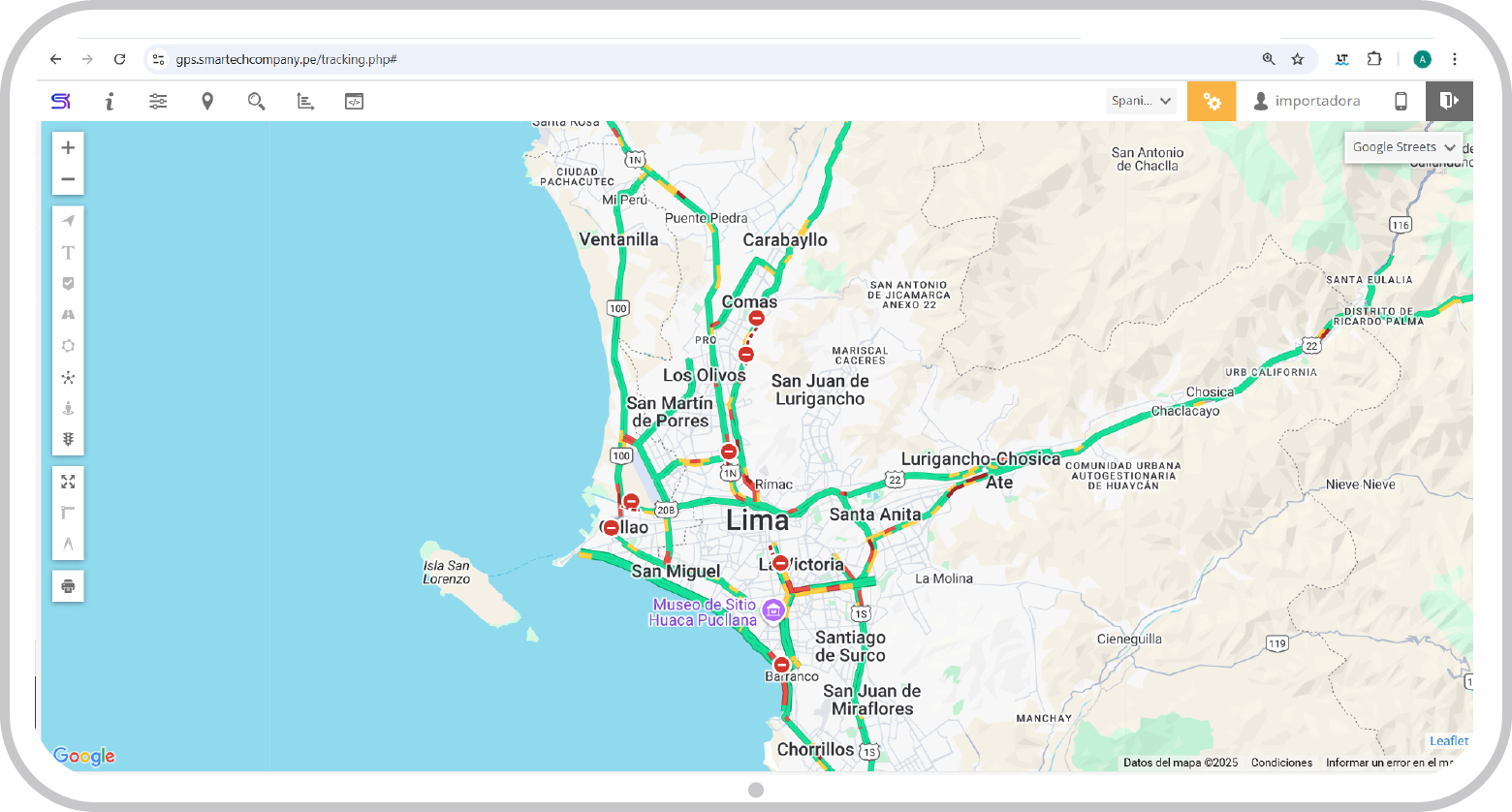
Task: Open the importadora user account menu
Action: (1307, 101)
